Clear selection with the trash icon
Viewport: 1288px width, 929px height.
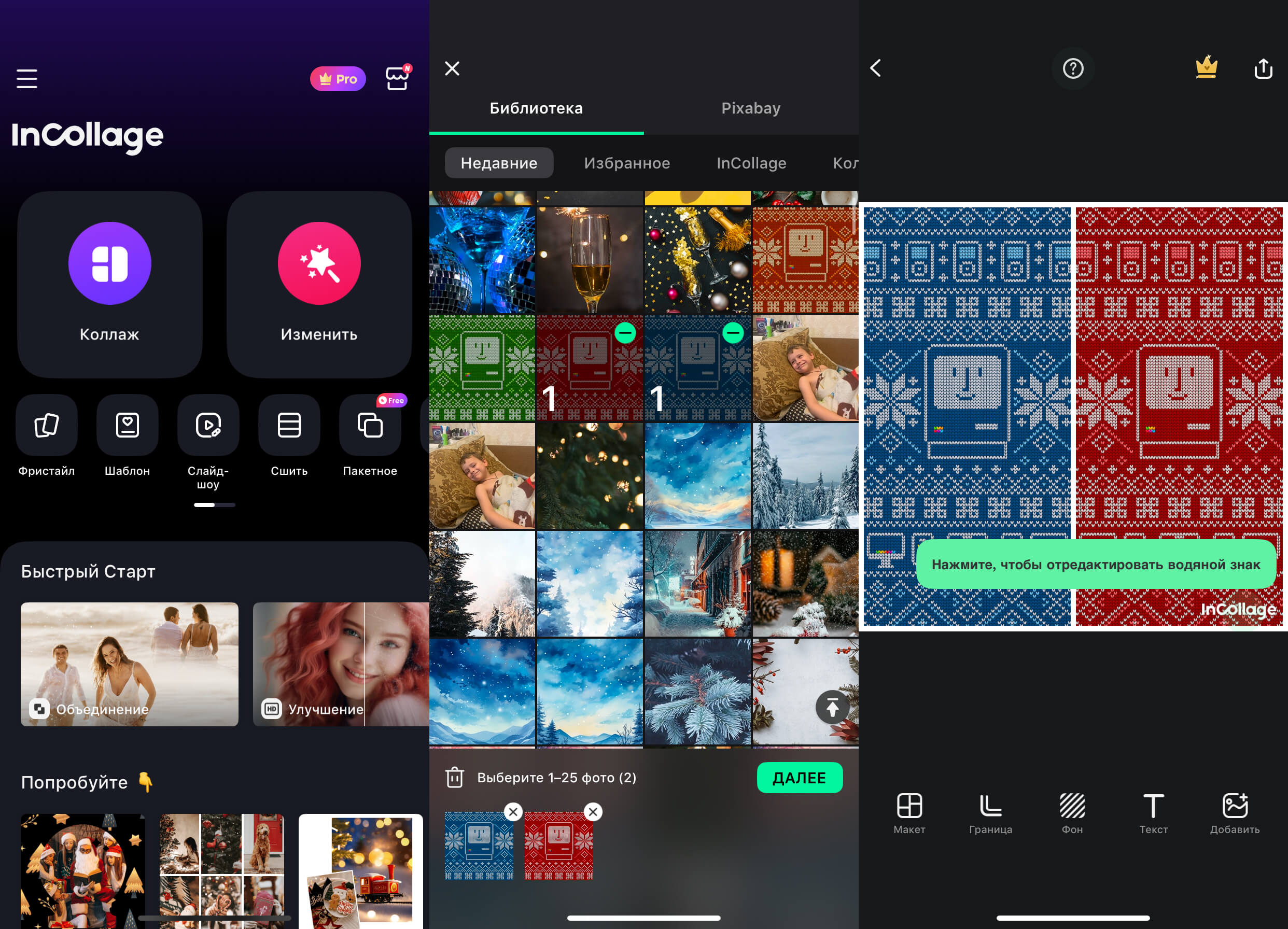pyautogui.click(x=454, y=778)
